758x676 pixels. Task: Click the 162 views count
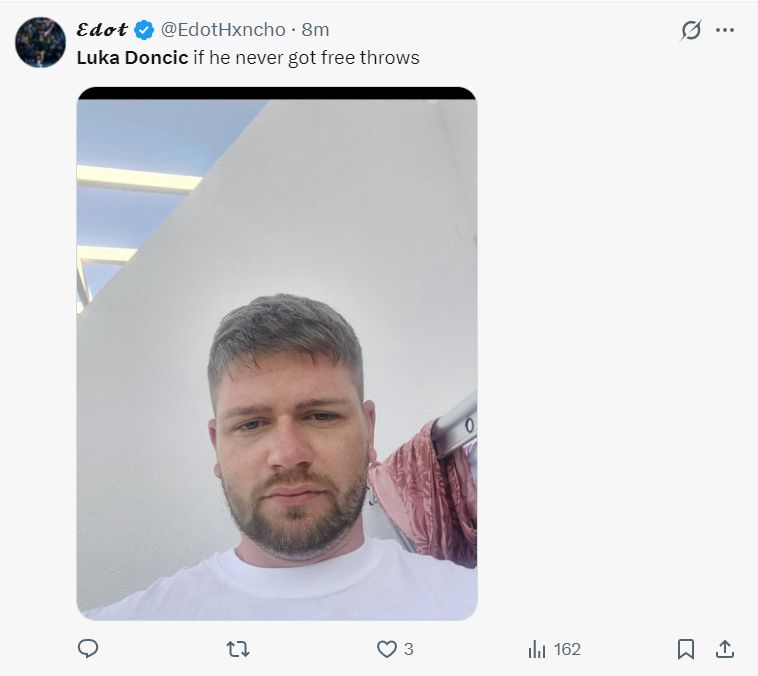567,649
